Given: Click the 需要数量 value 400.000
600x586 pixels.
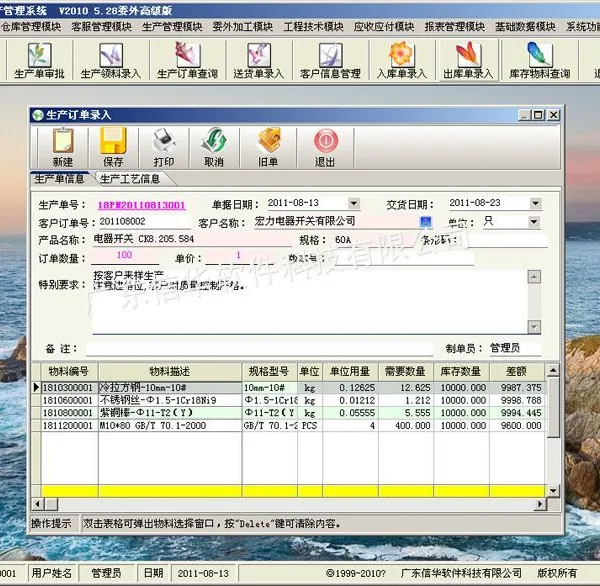Looking at the screenshot, I should [x=406, y=426].
